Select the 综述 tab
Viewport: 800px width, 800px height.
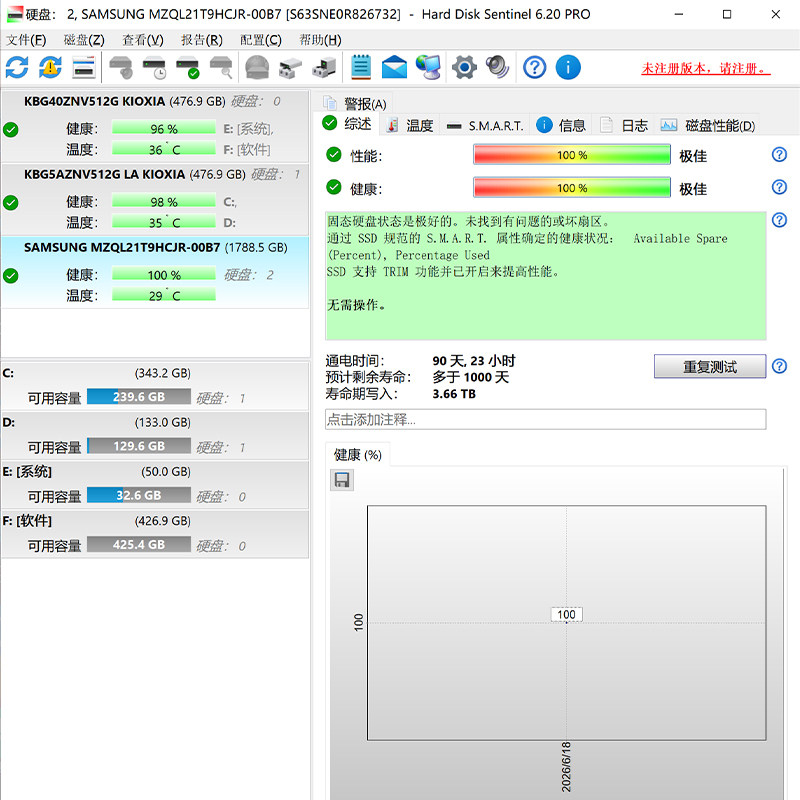[x=347, y=124]
